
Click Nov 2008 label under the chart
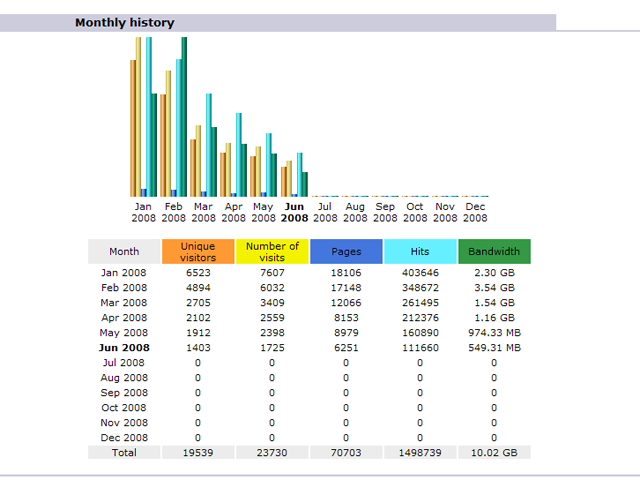click(x=445, y=212)
